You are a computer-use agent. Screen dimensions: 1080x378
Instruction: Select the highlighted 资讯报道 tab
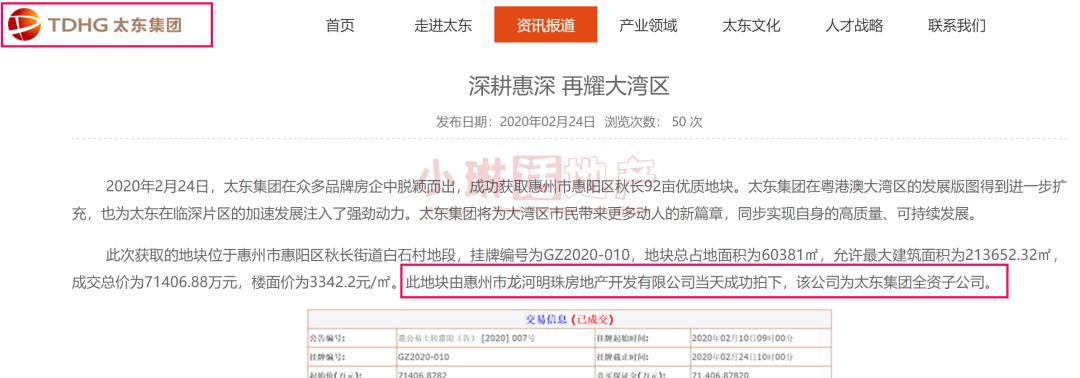click(x=546, y=25)
